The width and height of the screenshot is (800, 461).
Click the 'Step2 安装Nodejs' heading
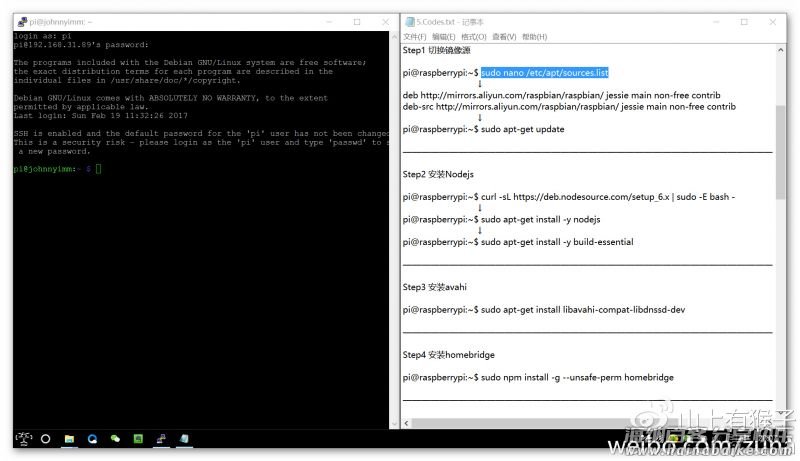point(438,174)
